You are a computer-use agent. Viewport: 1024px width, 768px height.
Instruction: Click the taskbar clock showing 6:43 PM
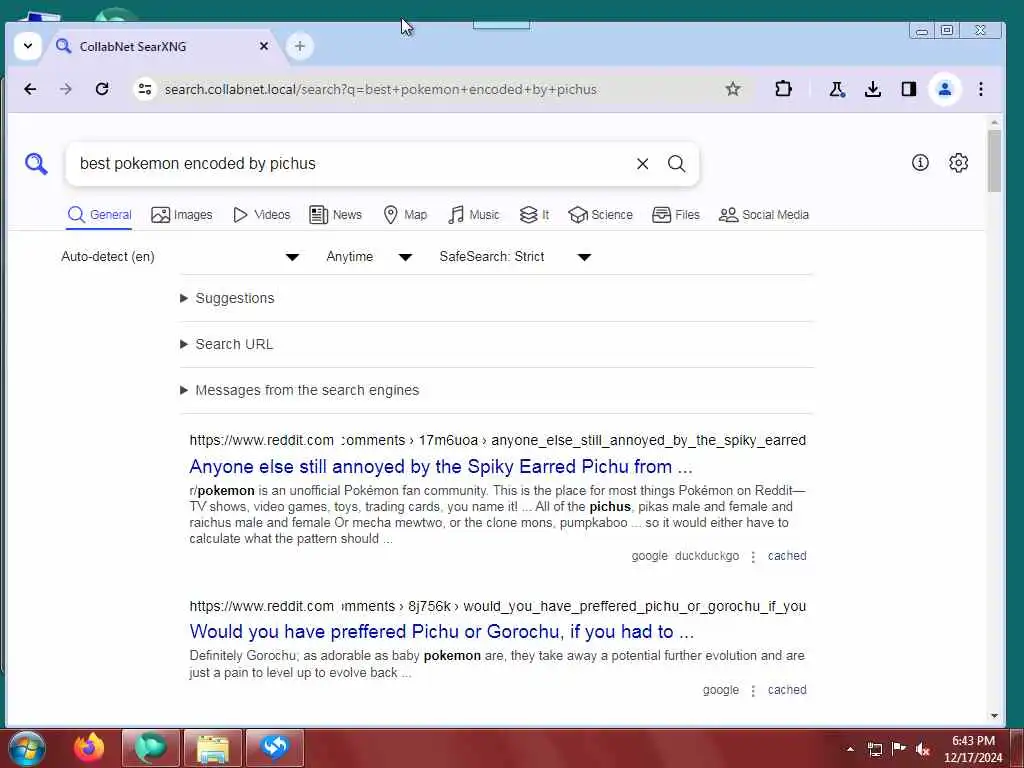tap(973, 748)
